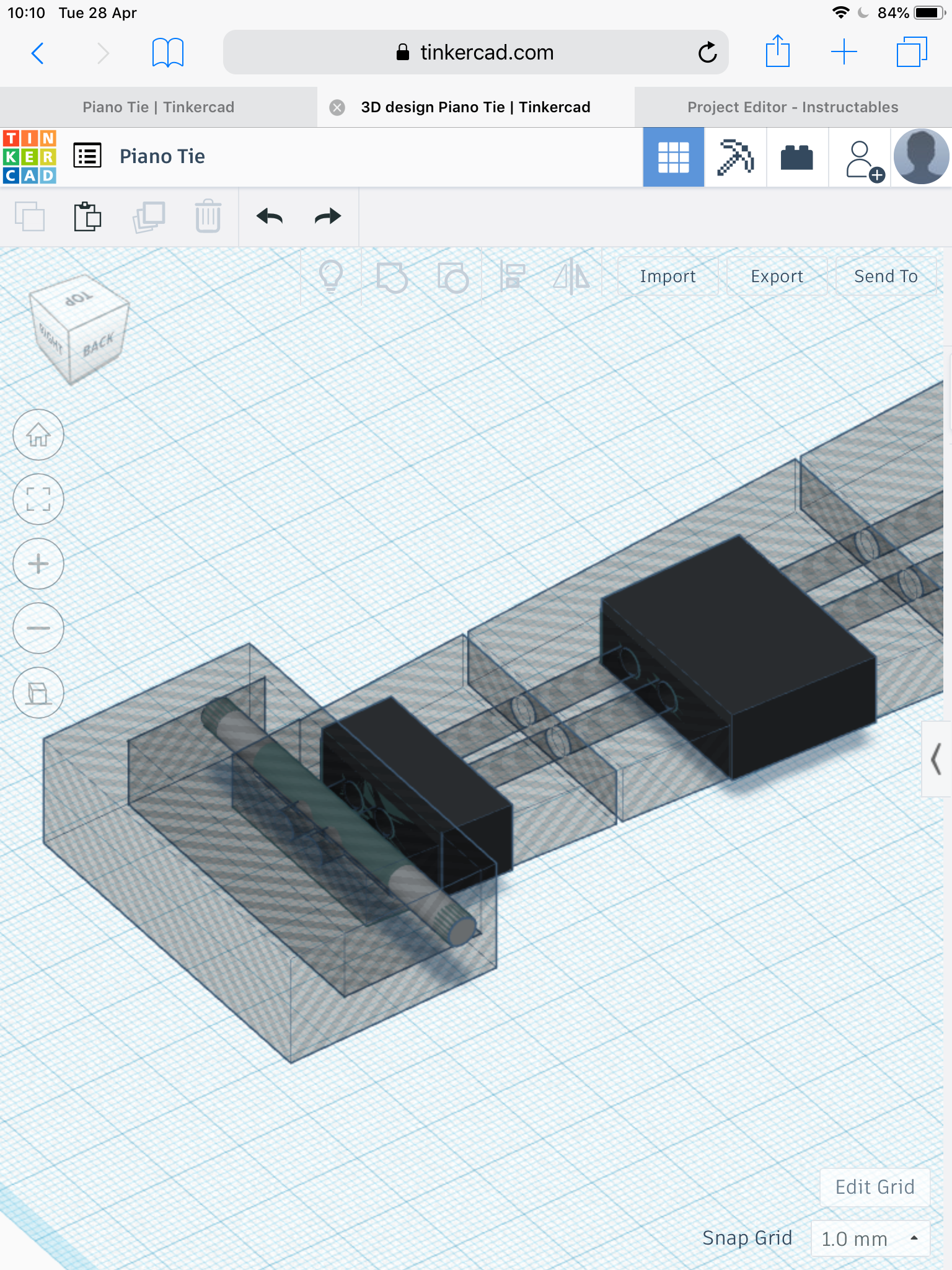Select the 3D design grid view
952x1270 pixels.
click(x=673, y=158)
